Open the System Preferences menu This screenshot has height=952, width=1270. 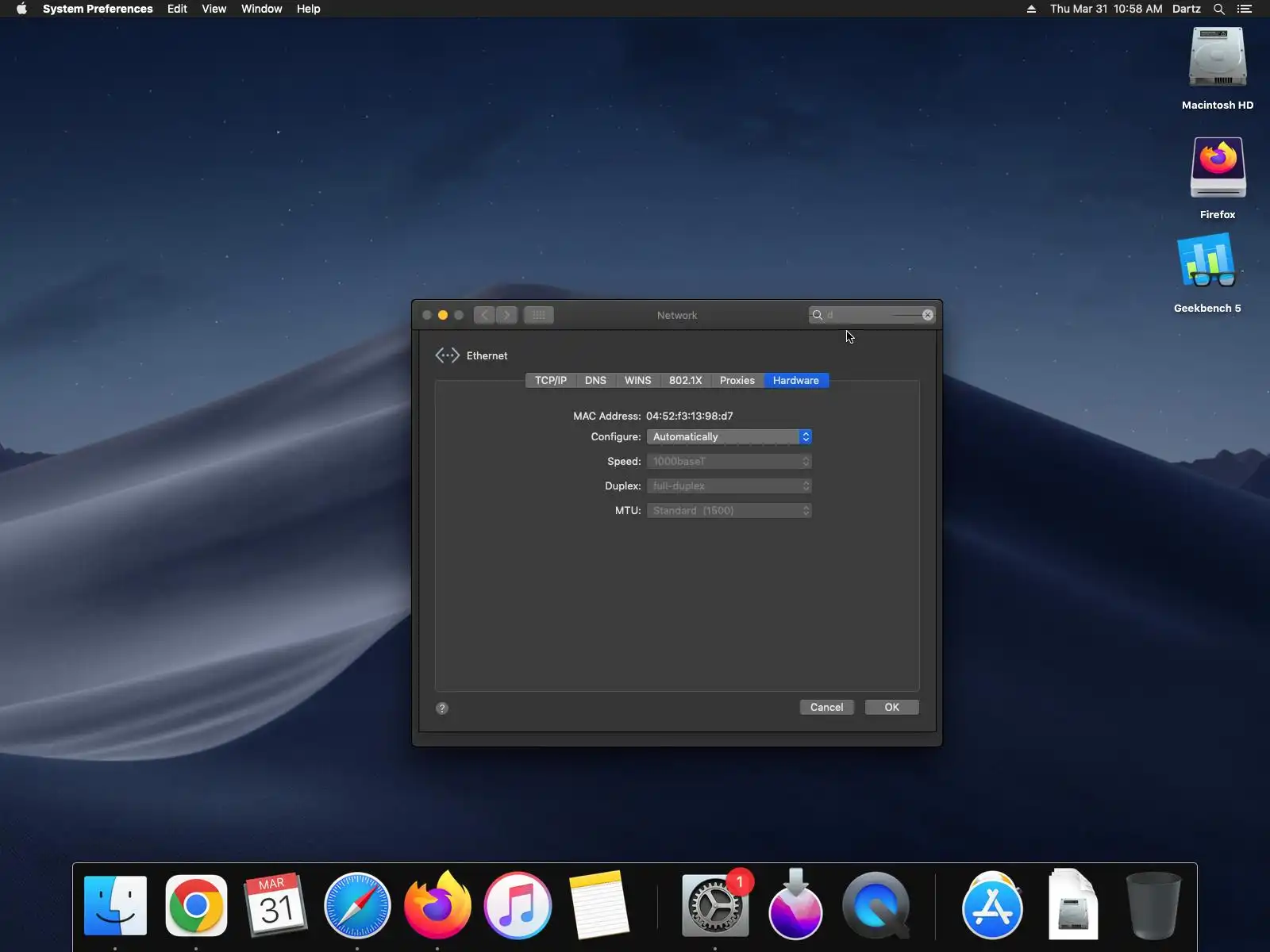click(x=98, y=9)
